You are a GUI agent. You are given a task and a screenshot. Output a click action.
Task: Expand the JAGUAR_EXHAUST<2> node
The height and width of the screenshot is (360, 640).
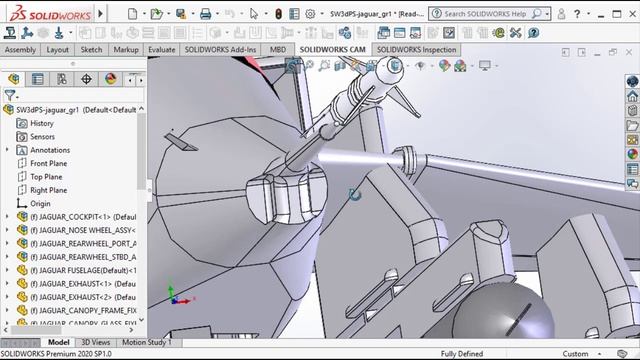point(7,297)
